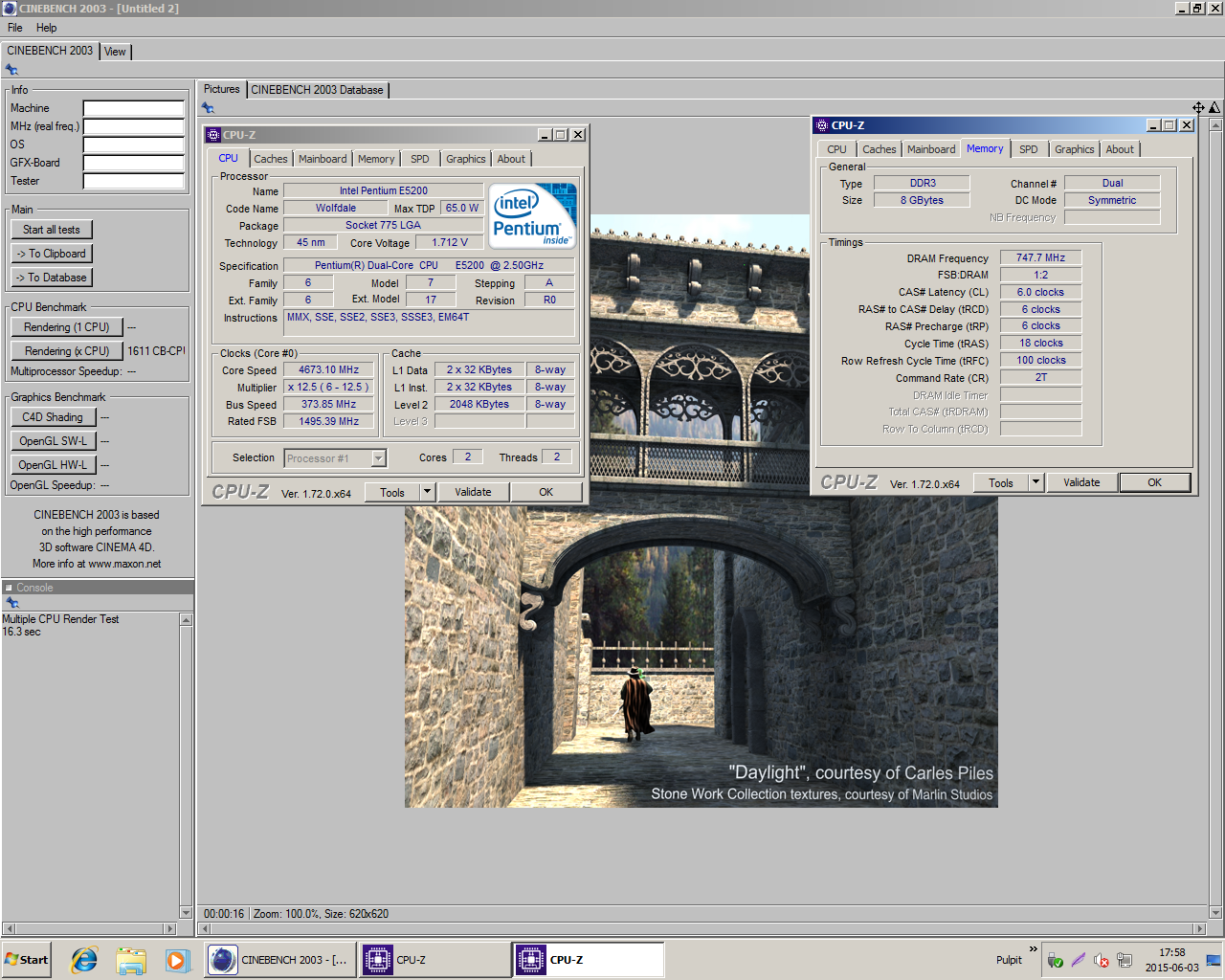Click the CINEBENCH title bar app icon
Image resolution: width=1225 pixels, height=980 pixels.
tap(10, 9)
